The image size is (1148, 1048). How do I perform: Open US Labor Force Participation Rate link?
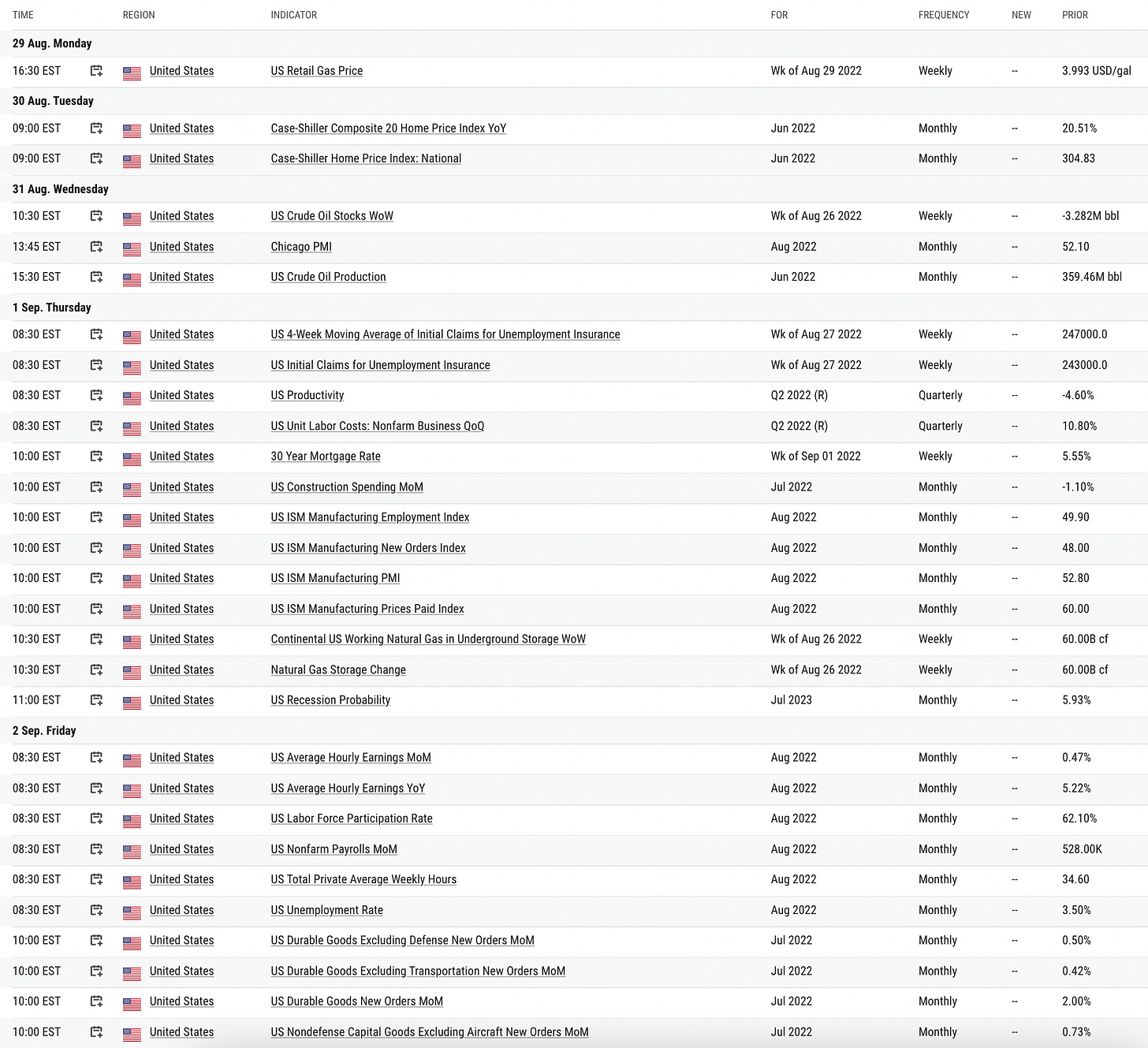click(352, 819)
